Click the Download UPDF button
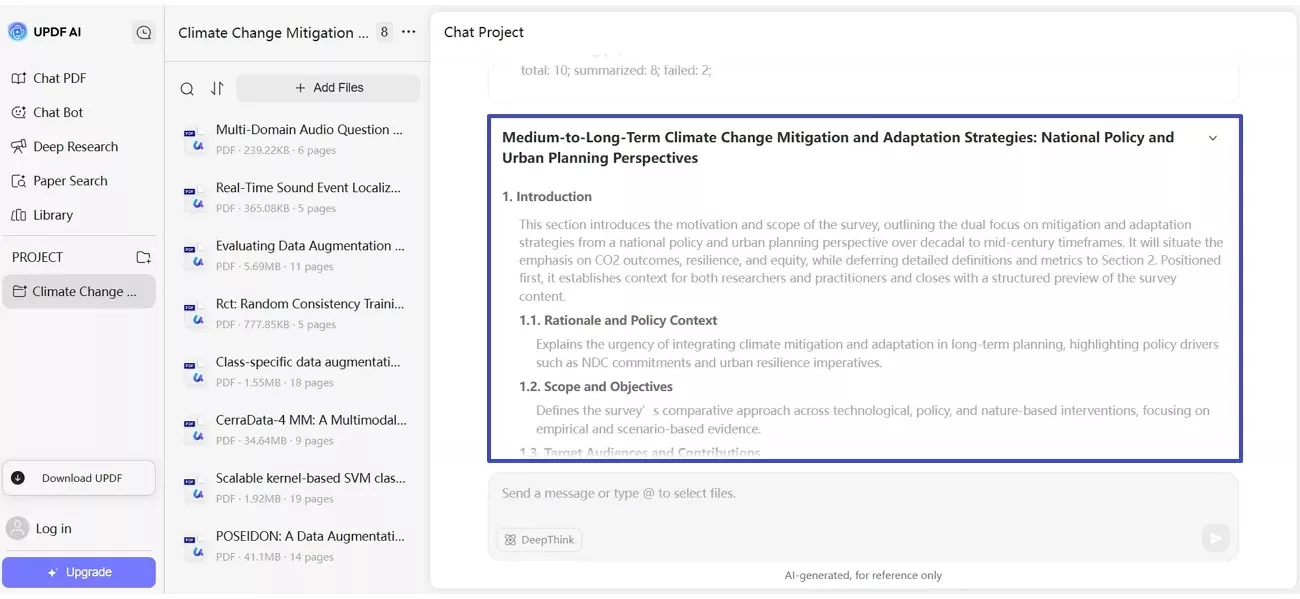This screenshot has height=599, width=1300. click(79, 478)
